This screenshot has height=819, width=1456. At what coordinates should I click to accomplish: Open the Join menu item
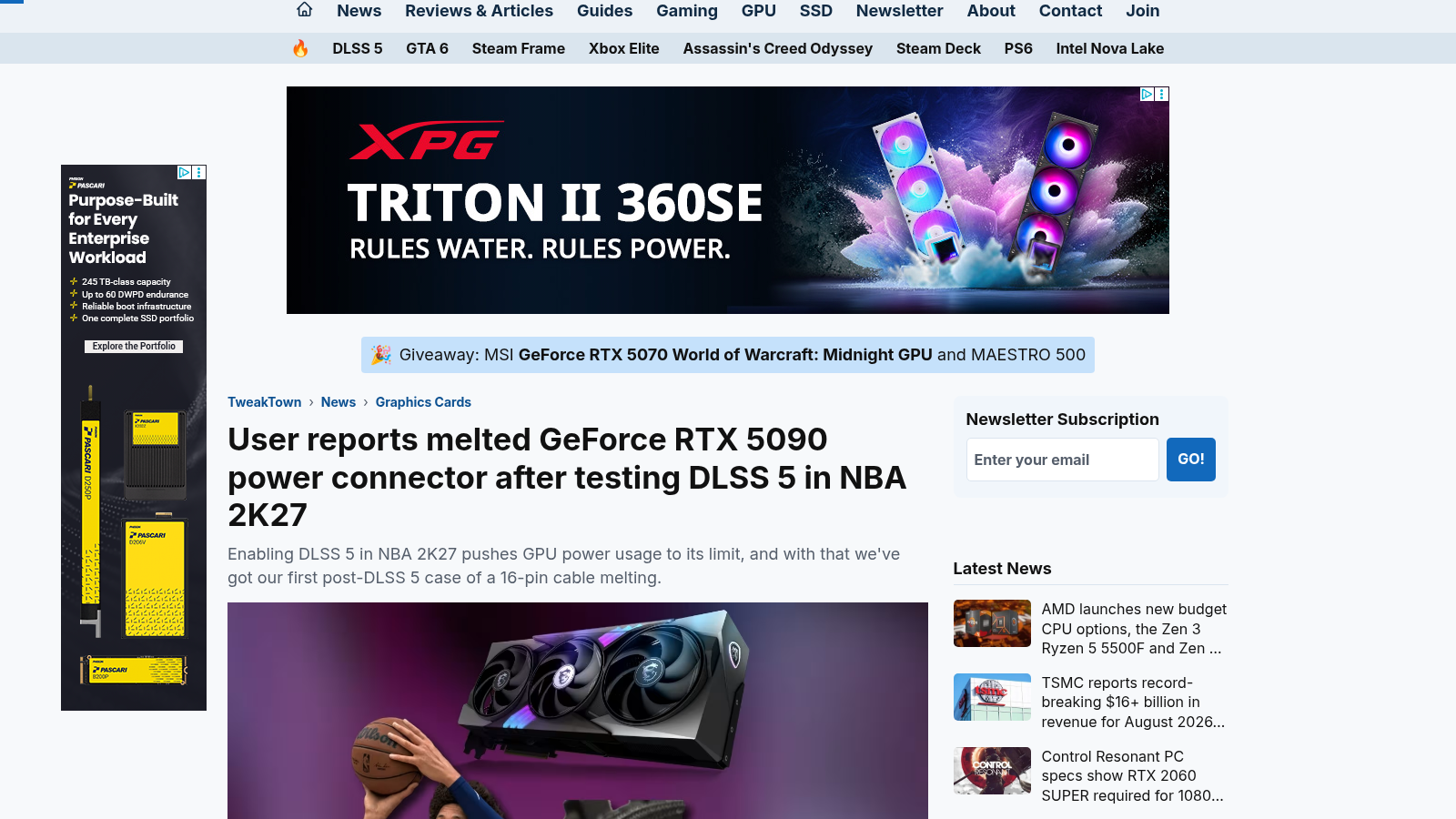pos(1142,11)
